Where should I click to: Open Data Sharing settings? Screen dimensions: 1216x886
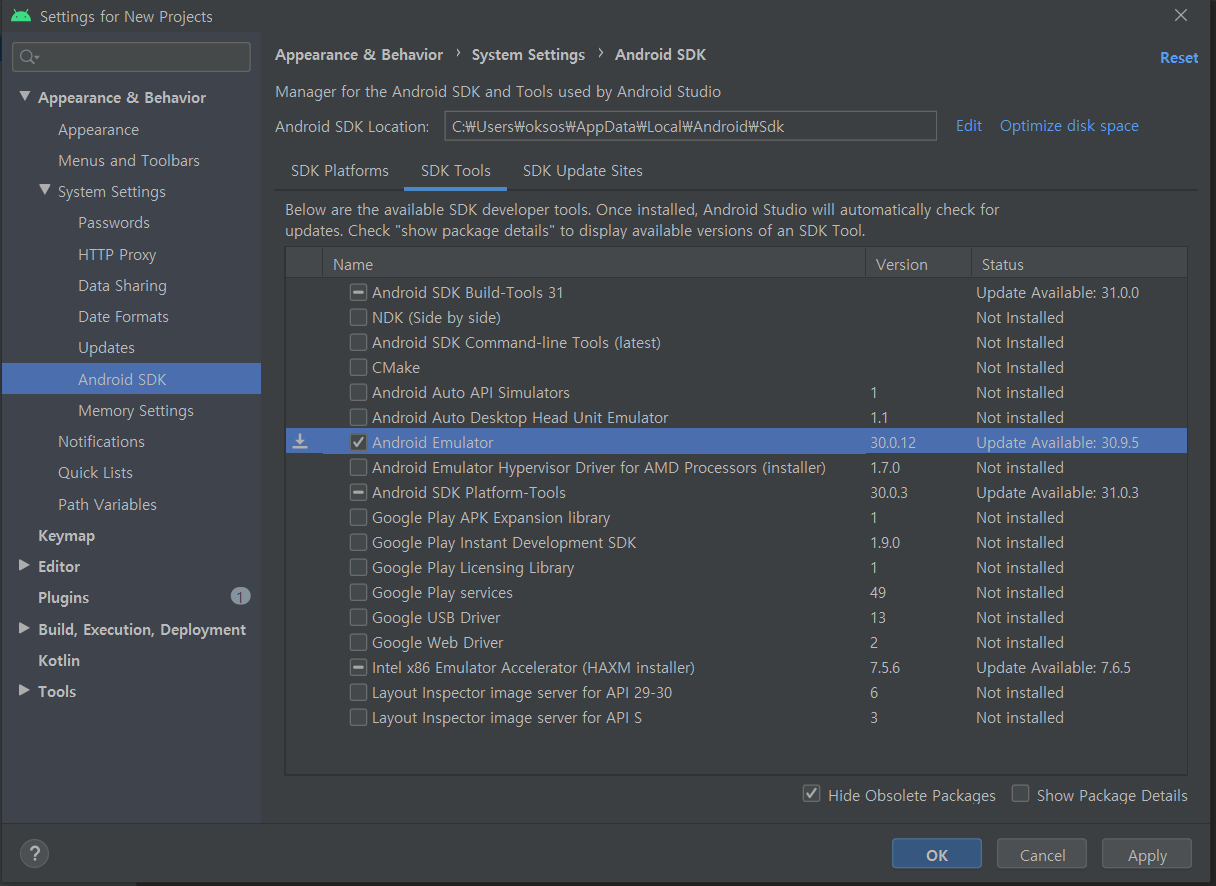pyautogui.click(x=122, y=286)
